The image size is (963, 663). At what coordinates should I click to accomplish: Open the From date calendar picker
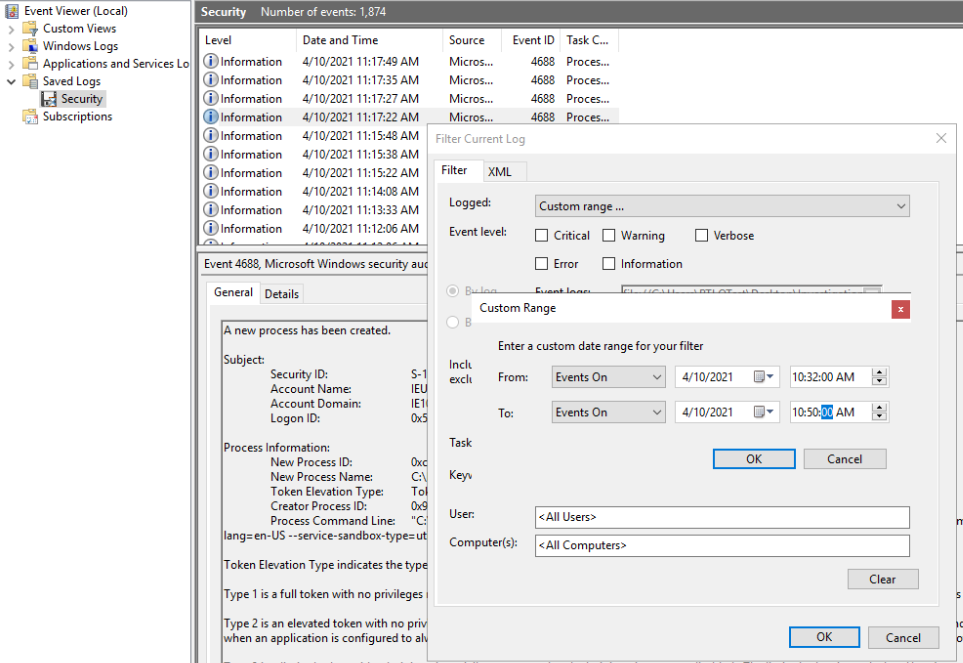(x=765, y=377)
